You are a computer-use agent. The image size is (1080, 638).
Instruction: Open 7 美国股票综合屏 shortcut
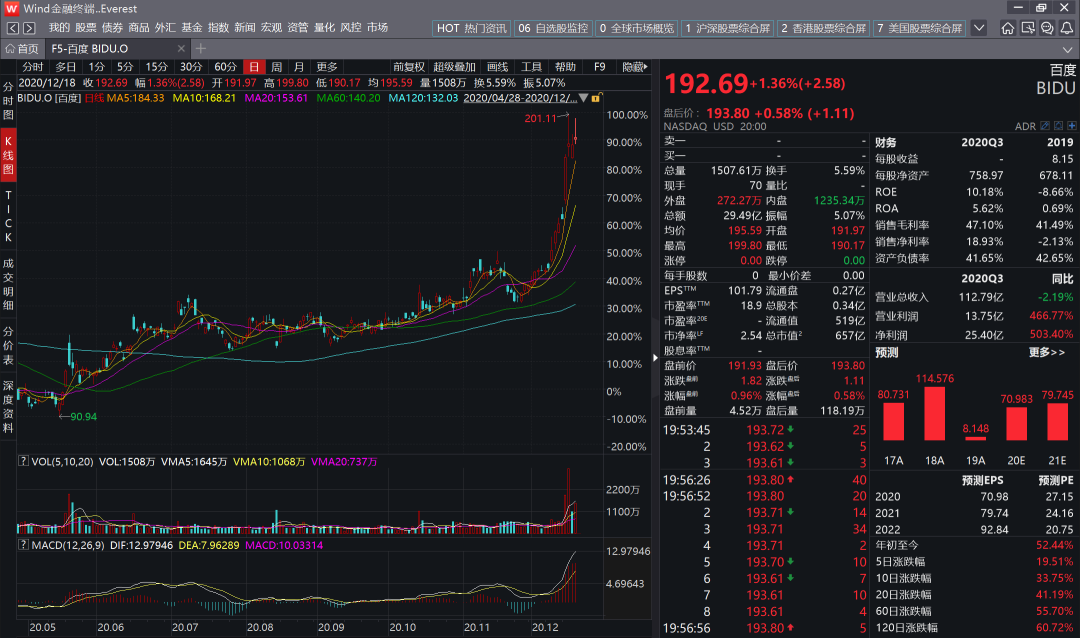(920, 28)
